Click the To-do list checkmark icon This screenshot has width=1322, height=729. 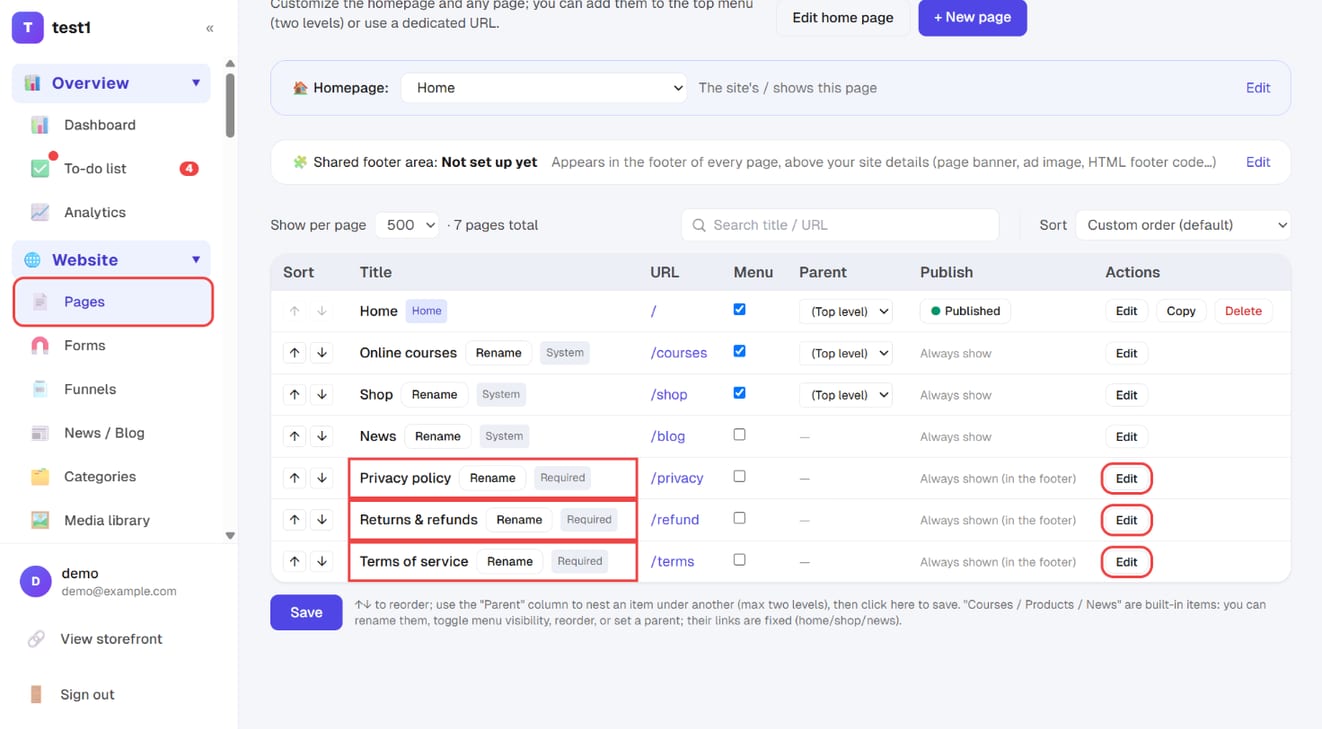[40, 168]
